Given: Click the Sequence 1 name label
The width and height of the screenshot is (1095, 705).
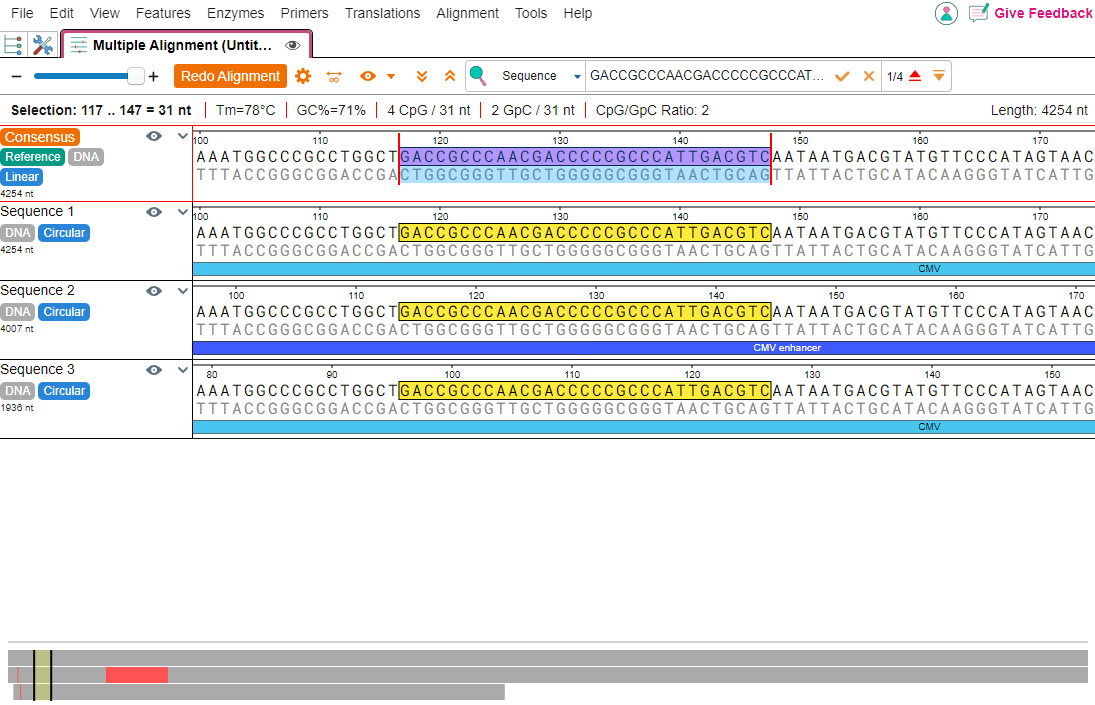Looking at the screenshot, I should tap(37, 212).
